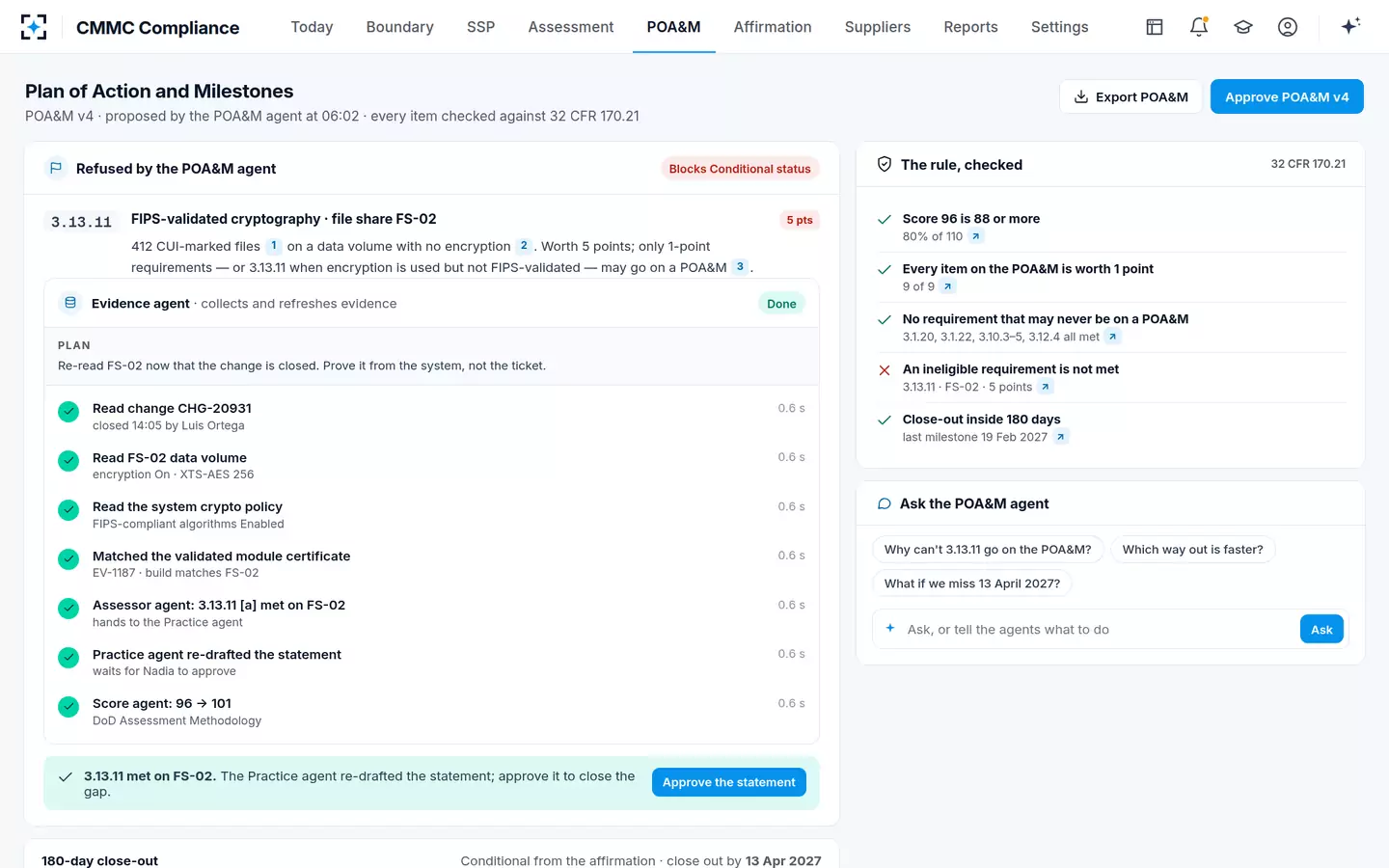This screenshot has width=1389, height=868.
Task: Open the link arrow beside '9 of 9'
Action: (948, 286)
